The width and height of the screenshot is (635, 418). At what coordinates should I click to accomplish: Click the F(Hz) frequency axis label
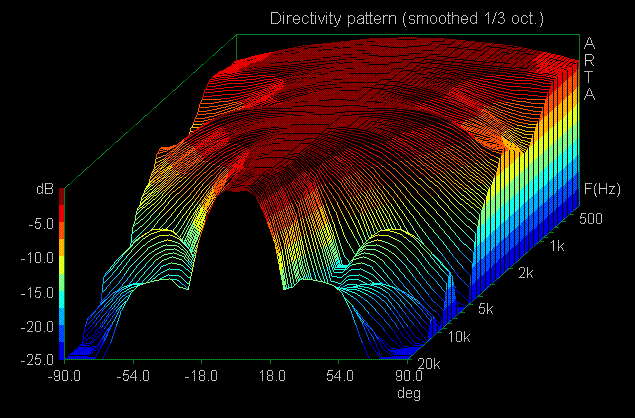pyautogui.click(x=600, y=188)
